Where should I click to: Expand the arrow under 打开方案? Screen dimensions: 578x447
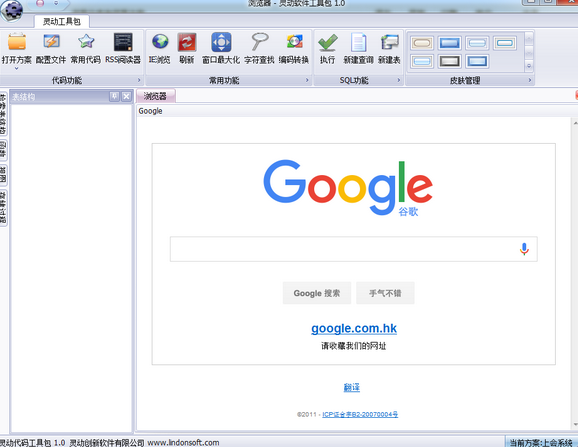pyautogui.click(x=16, y=69)
